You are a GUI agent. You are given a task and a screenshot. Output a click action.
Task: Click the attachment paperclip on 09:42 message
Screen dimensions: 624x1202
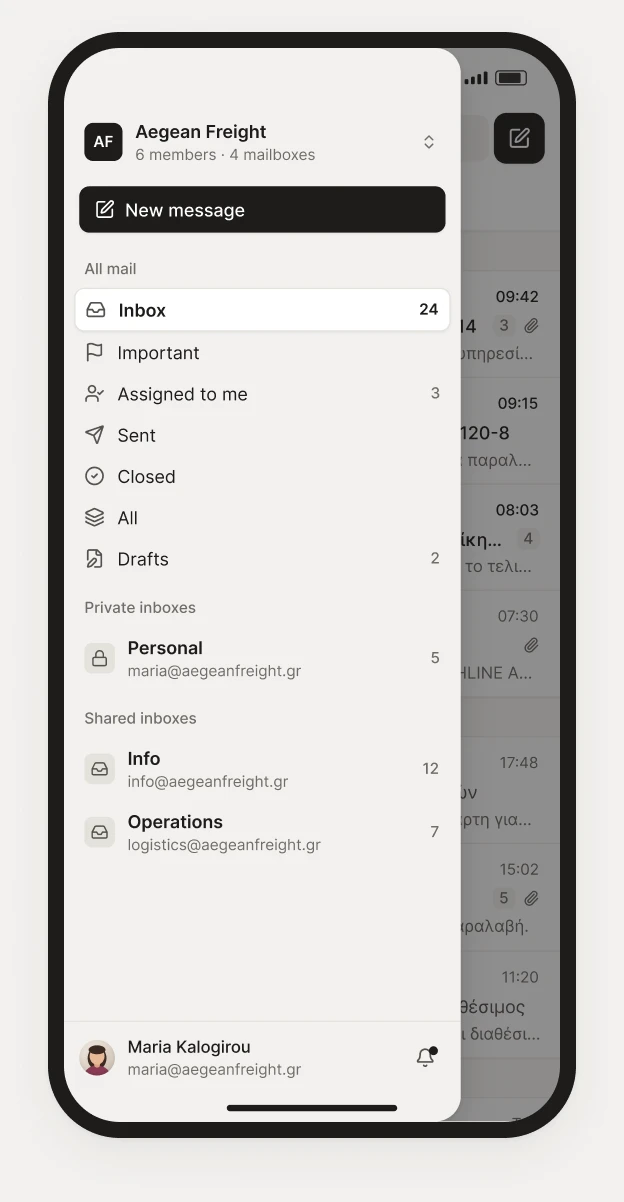point(531,325)
